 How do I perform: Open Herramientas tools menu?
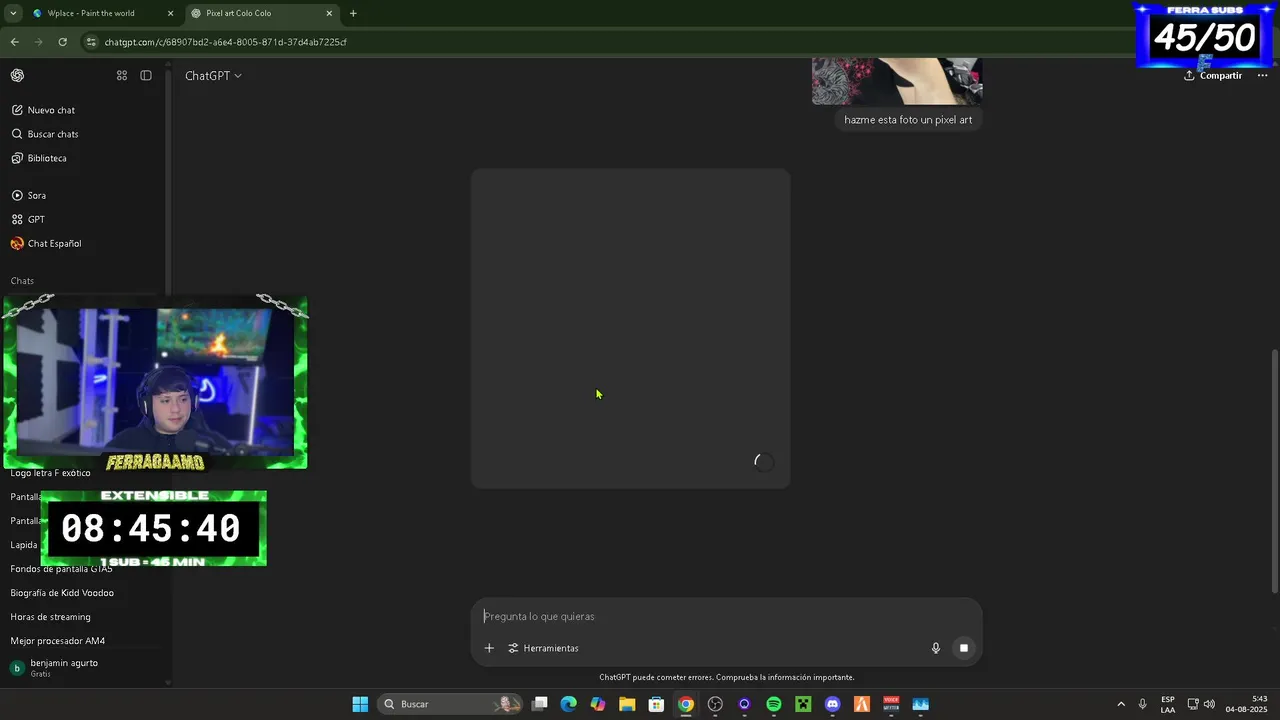pyautogui.click(x=543, y=648)
